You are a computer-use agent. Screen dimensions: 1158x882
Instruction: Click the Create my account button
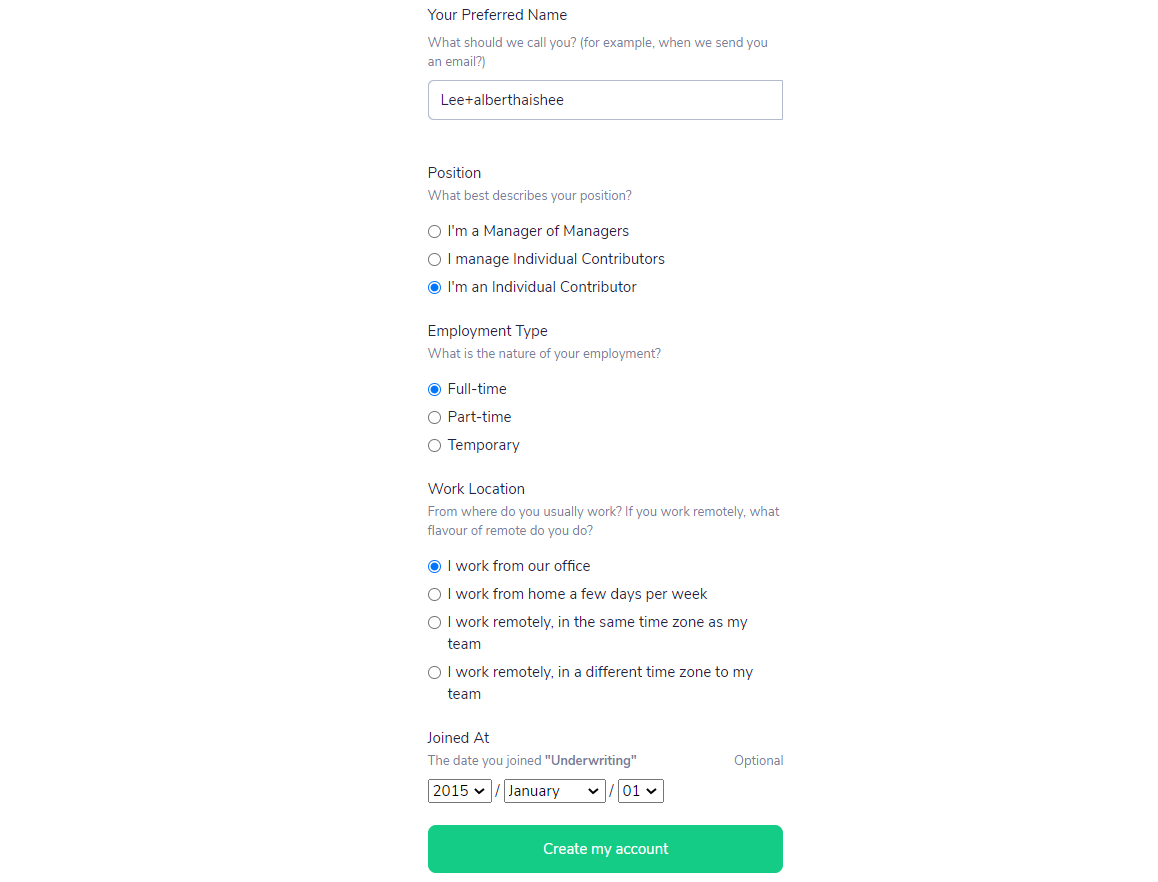tap(605, 849)
